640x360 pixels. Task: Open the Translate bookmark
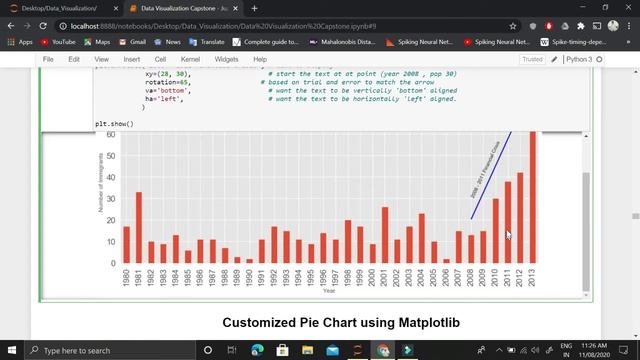point(207,42)
